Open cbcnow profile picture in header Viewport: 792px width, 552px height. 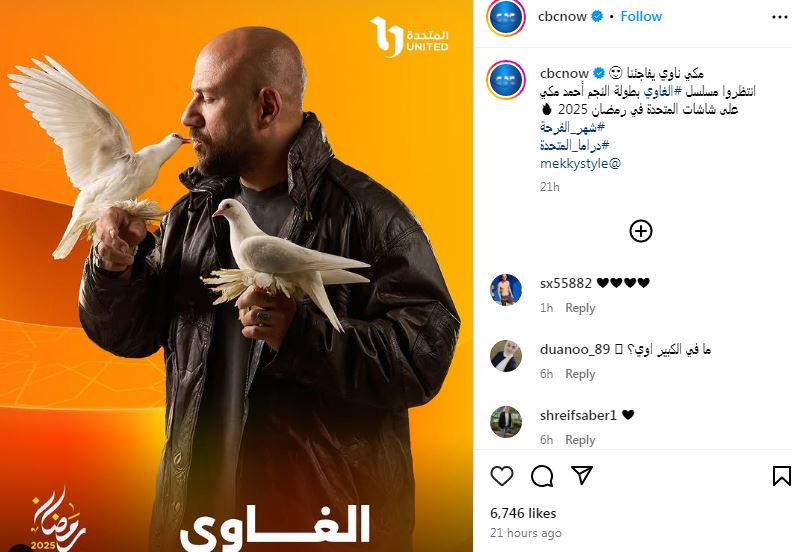[x=506, y=17]
